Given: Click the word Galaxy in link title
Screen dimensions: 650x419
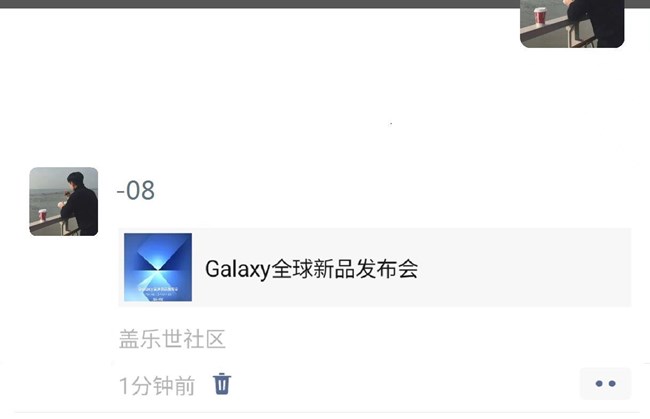Looking at the screenshot, I should pyautogui.click(x=238, y=269).
